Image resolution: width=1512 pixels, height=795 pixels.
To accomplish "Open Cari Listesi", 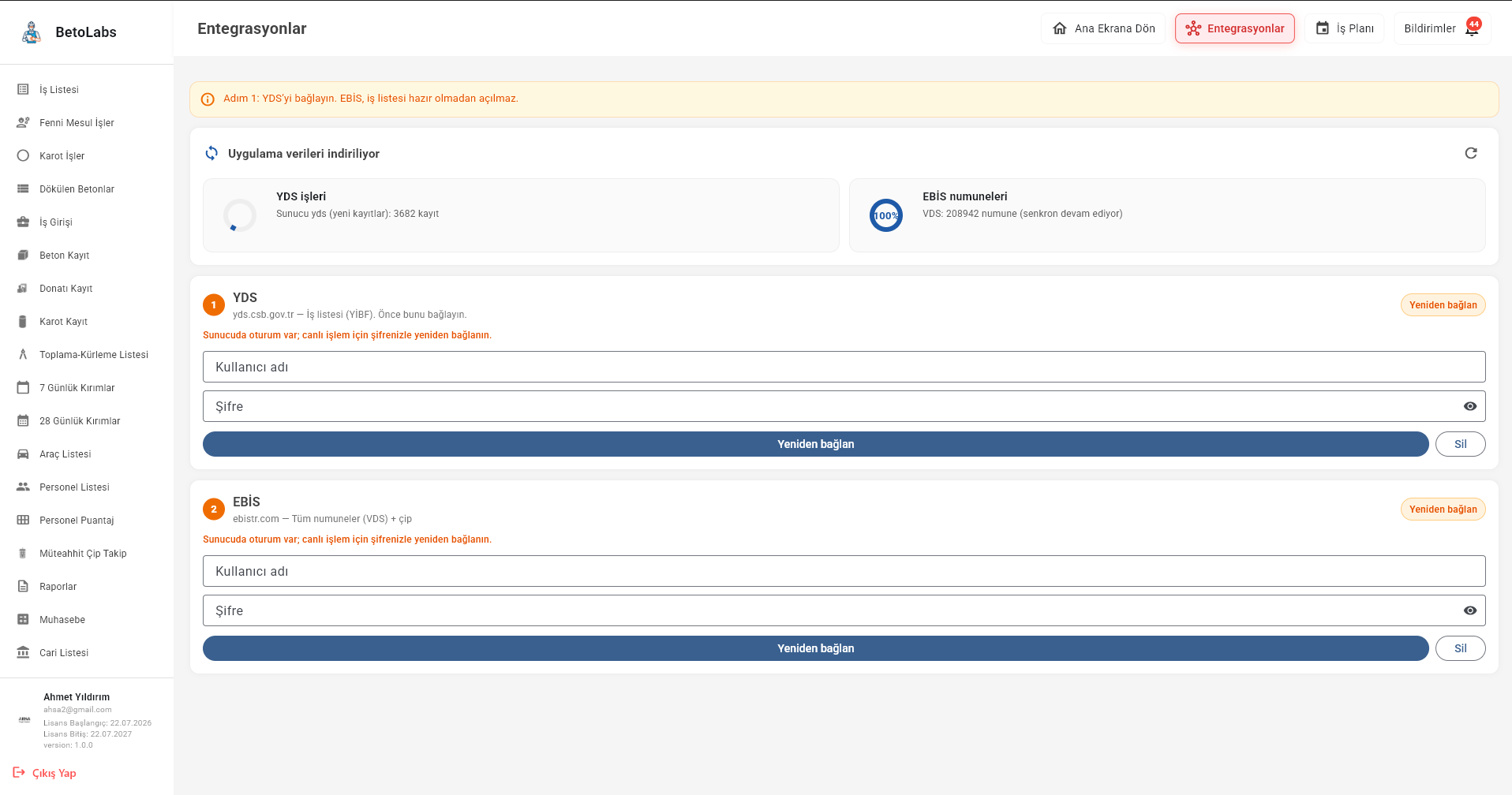I will pos(87,653).
